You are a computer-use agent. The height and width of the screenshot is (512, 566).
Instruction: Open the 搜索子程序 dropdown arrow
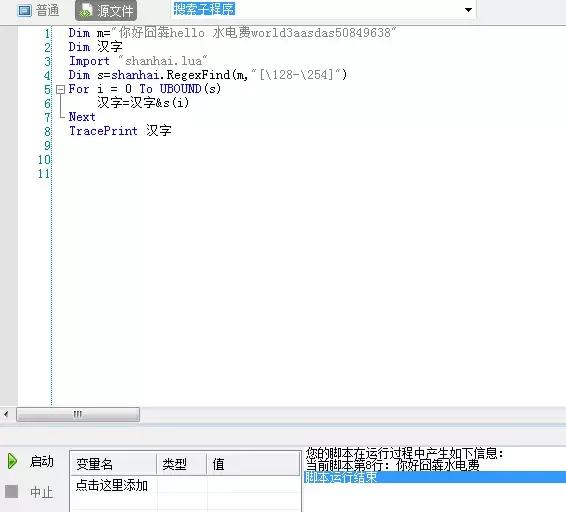click(x=468, y=10)
